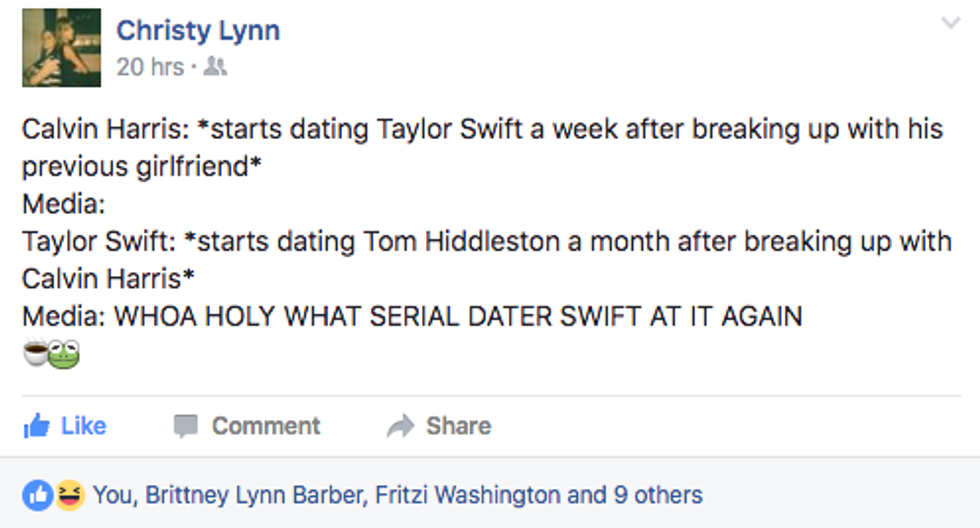Click the blue Like reaction badge

(37, 494)
